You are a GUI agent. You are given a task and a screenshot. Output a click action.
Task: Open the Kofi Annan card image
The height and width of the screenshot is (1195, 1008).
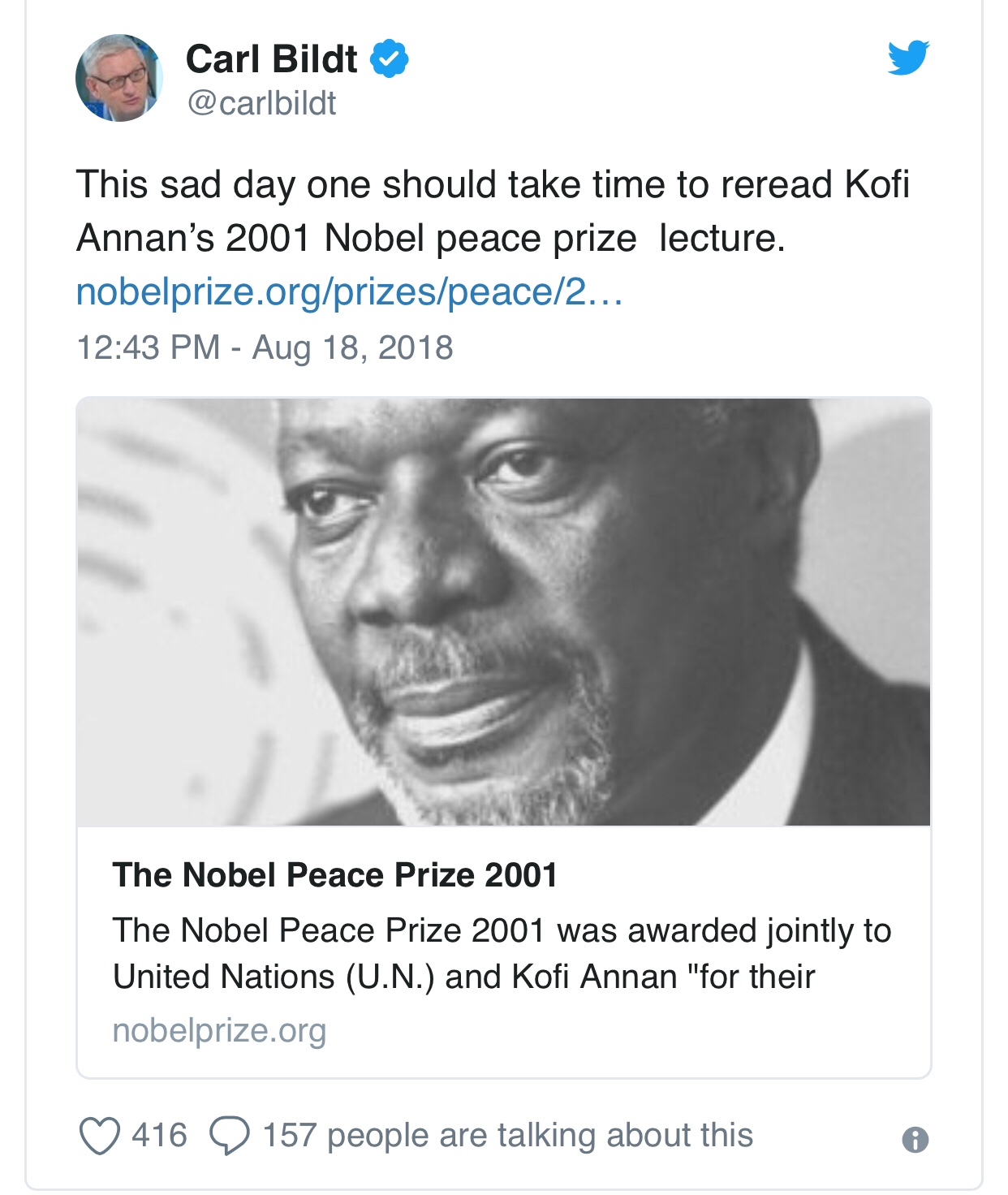pyautogui.click(x=503, y=611)
